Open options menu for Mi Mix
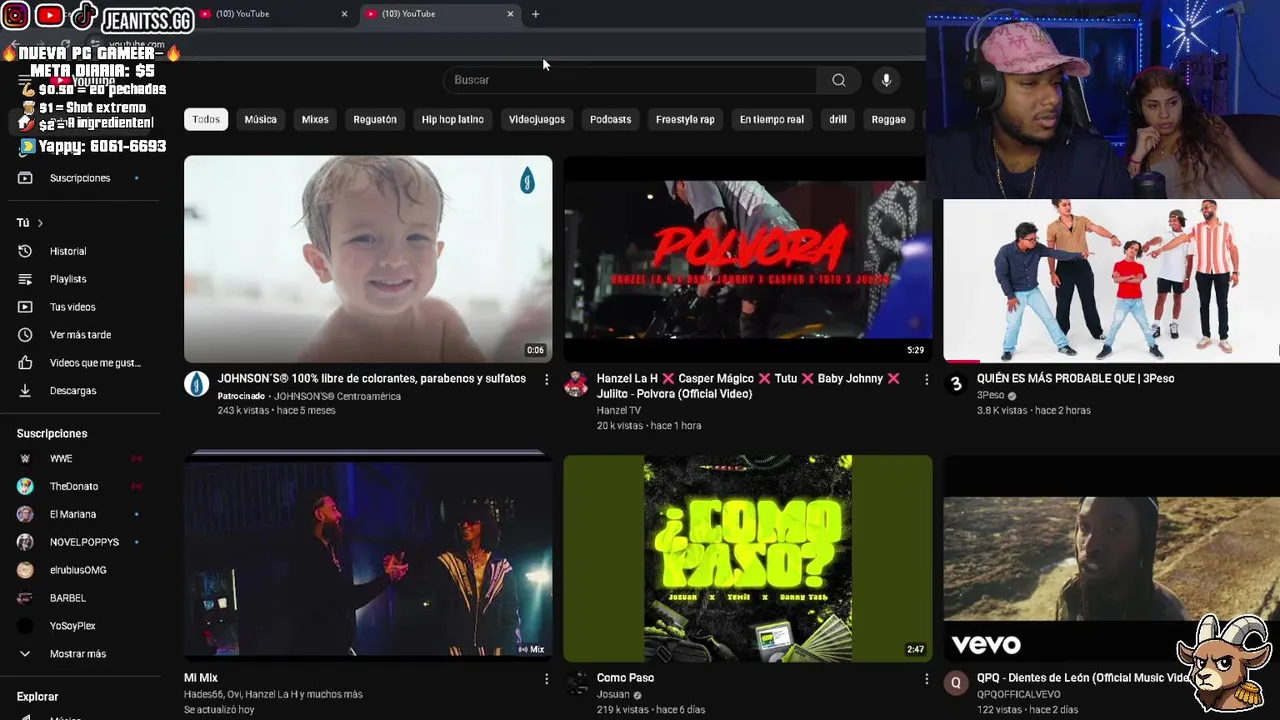The image size is (1280, 720). pyautogui.click(x=546, y=679)
